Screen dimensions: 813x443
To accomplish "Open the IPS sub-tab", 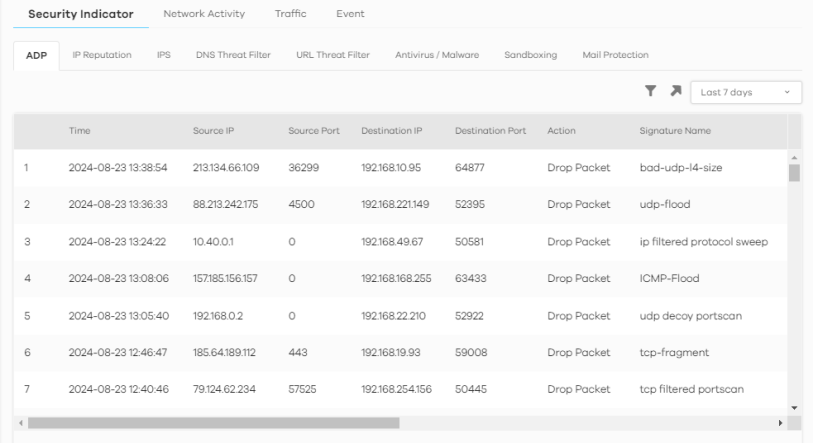I will [x=163, y=54].
